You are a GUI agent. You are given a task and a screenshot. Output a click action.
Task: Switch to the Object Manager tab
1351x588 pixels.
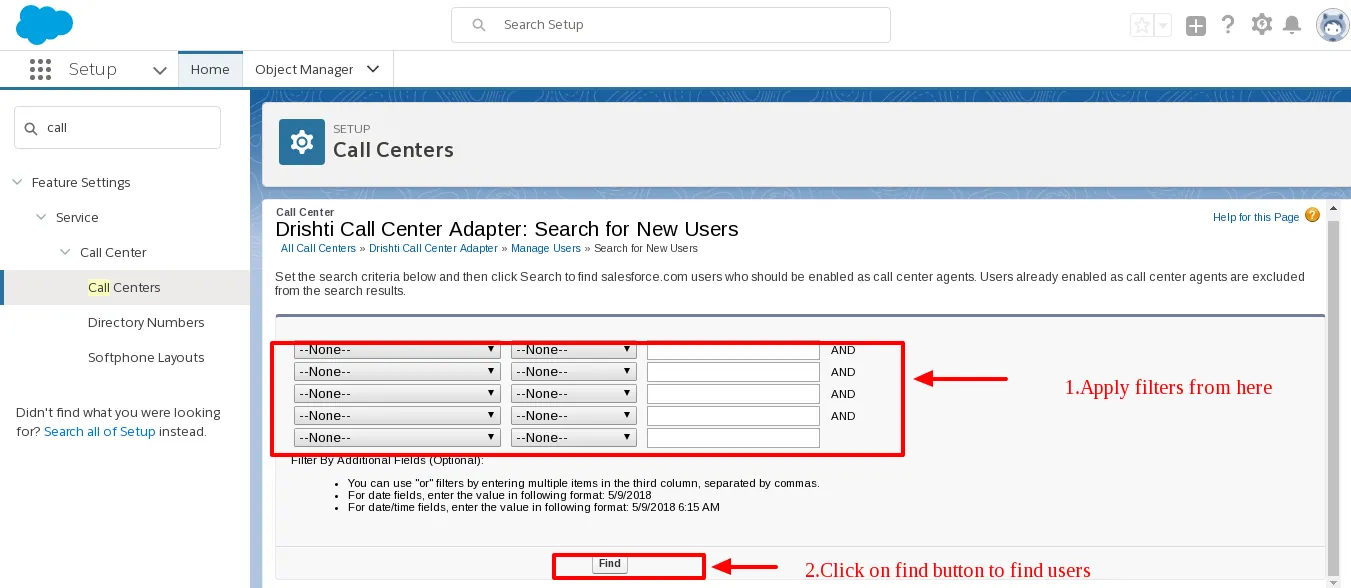[x=304, y=69]
